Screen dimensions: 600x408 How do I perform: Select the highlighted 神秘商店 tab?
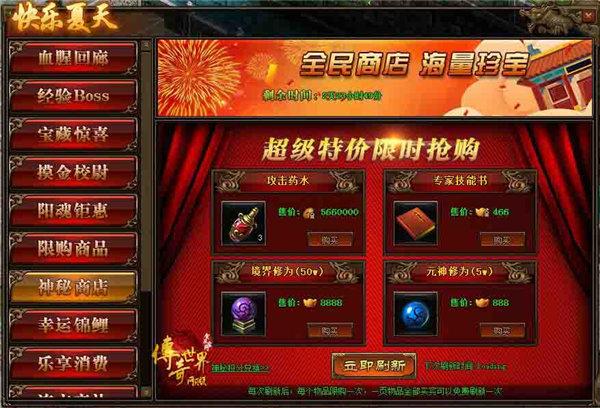click(73, 287)
